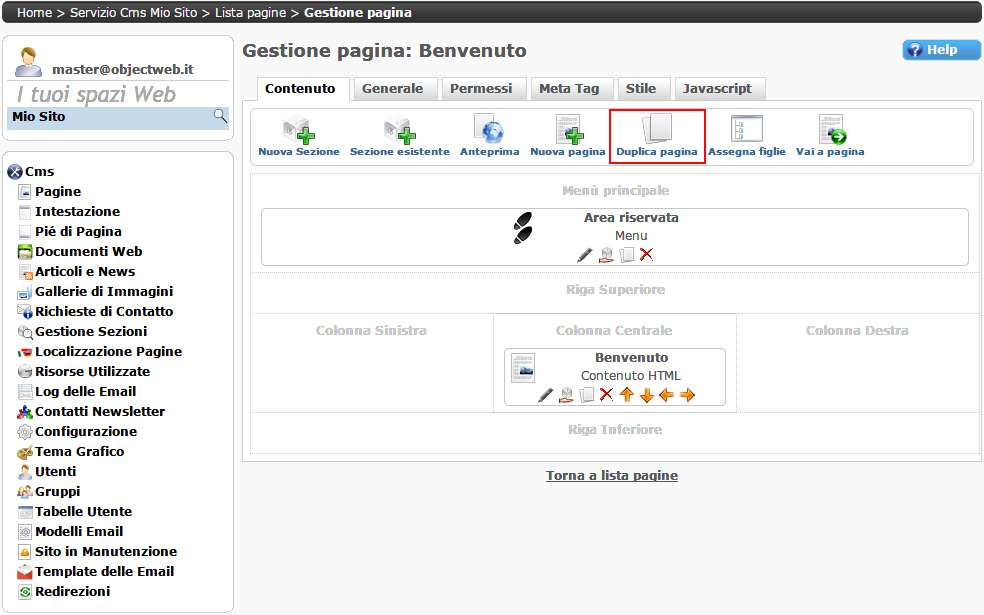
Task: Create a Nuova pagina
Action: pyautogui.click(x=568, y=131)
